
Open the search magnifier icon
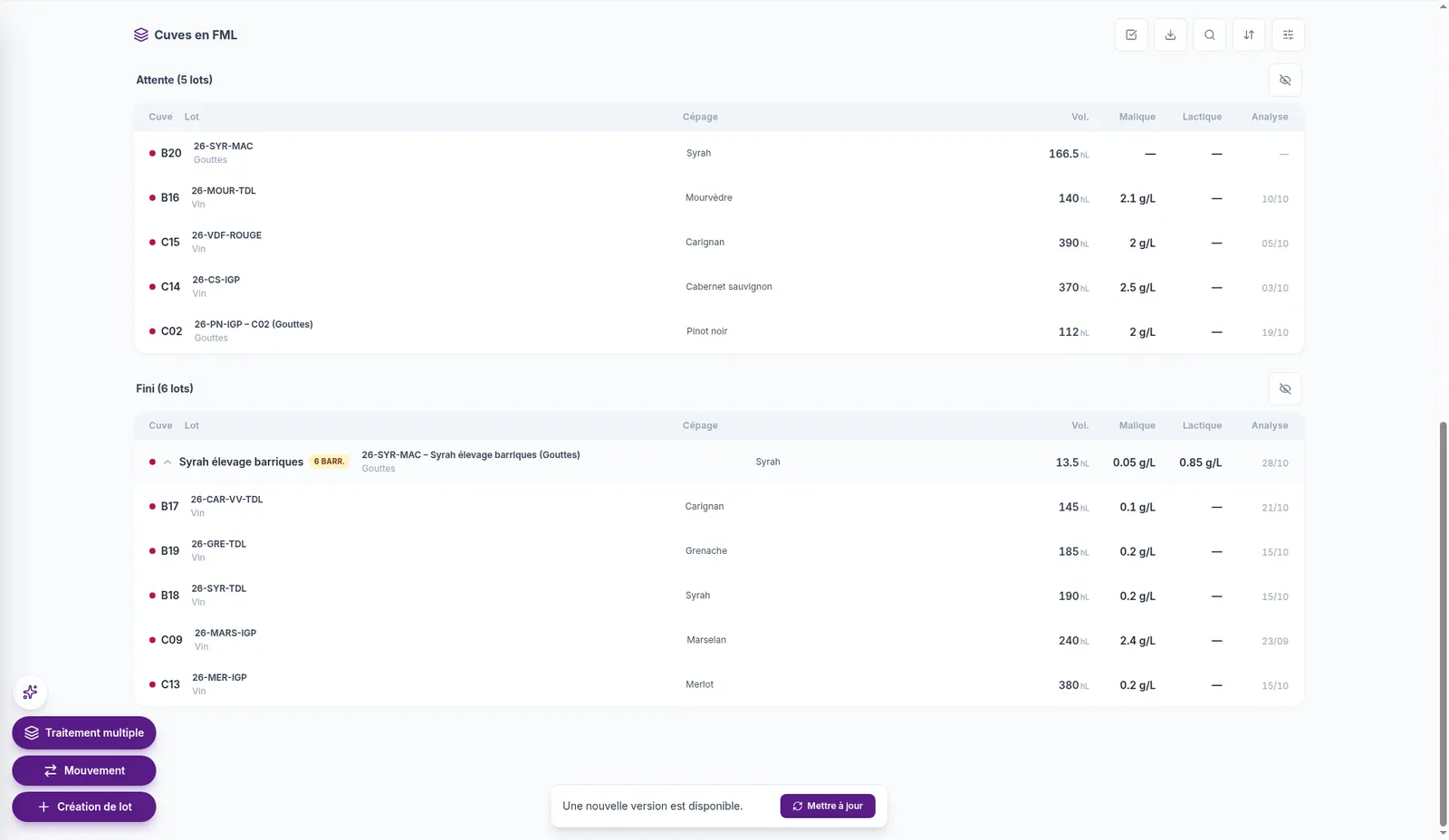tap(1210, 34)
